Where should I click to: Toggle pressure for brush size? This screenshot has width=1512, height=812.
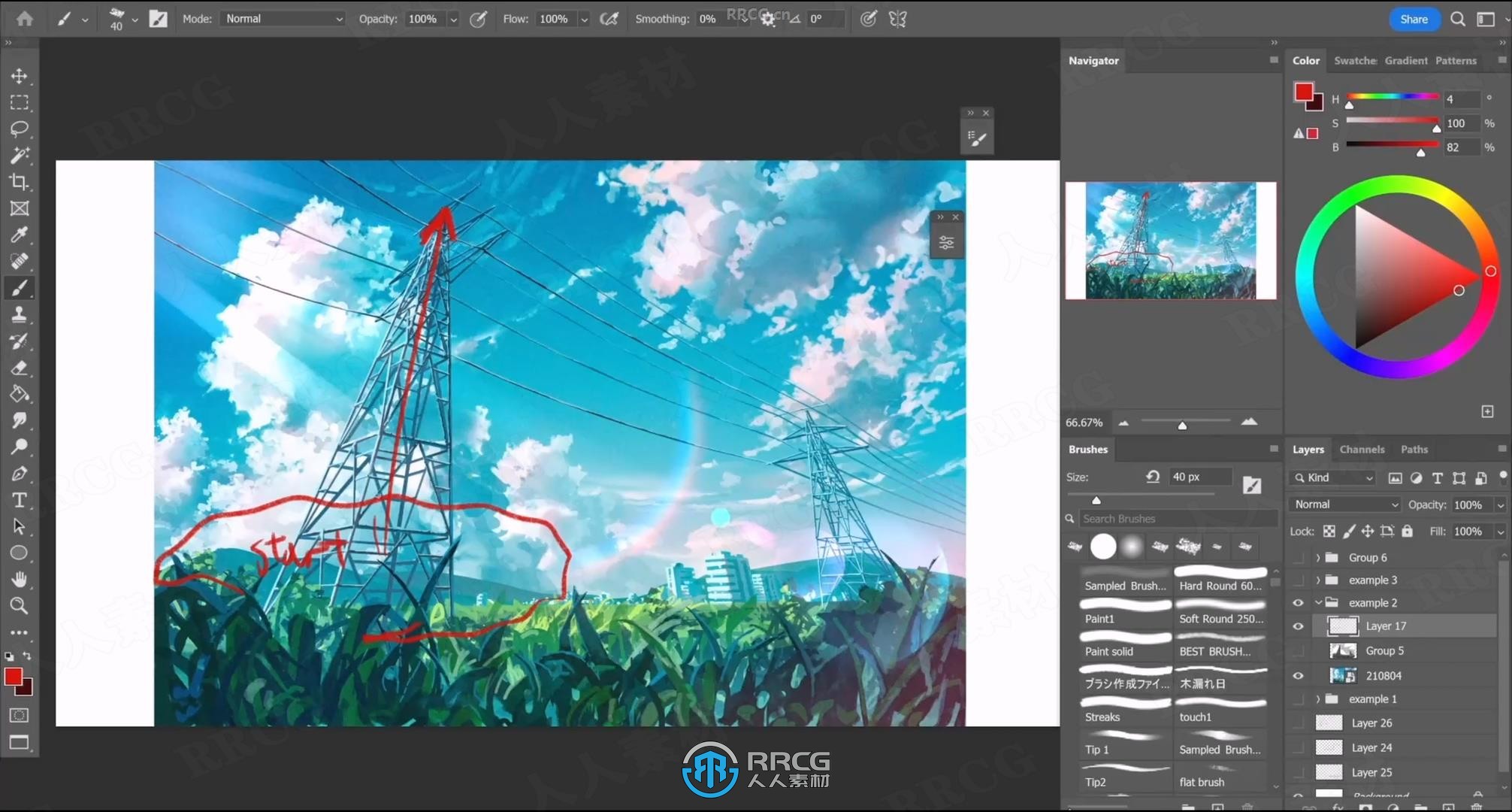(x=869, y=19)
